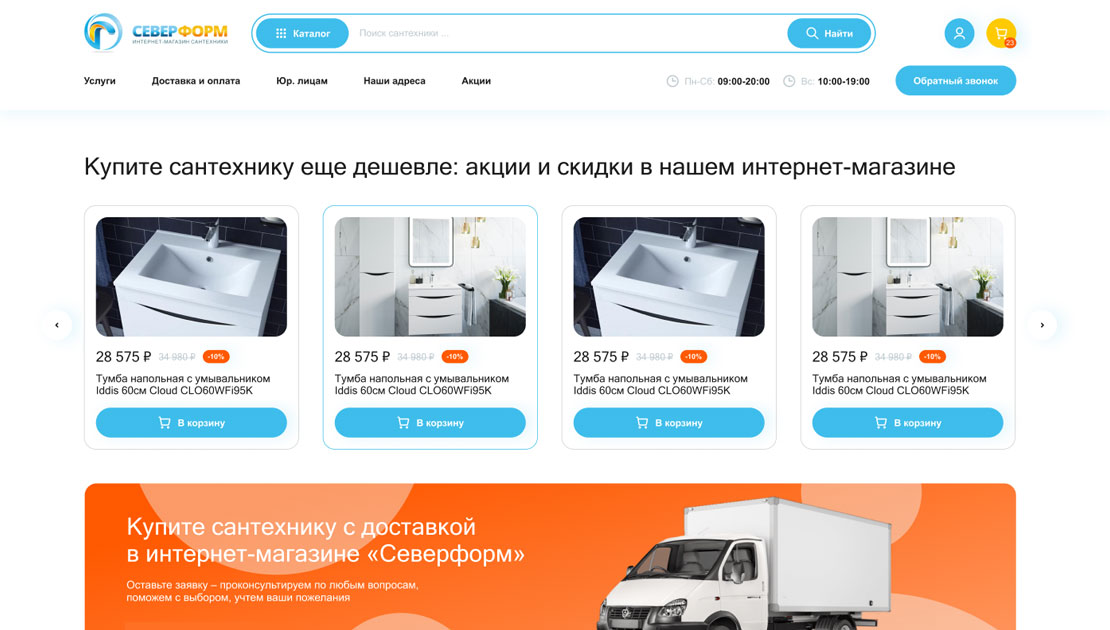1110x630 pixels.
Task: Click the Северформ logo
Action: (156, 33)
